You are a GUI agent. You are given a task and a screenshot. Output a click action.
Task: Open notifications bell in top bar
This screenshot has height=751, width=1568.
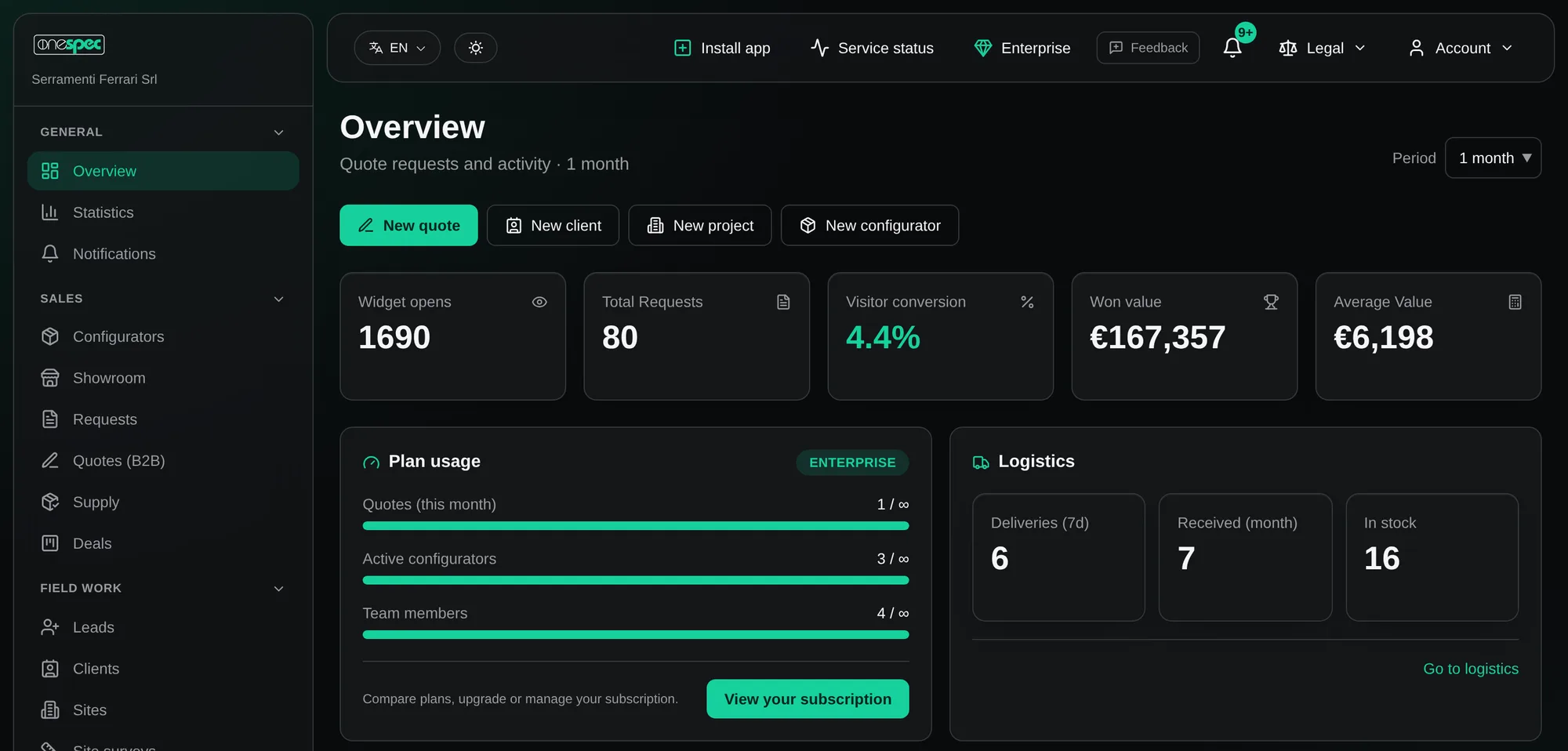(1232, 48)
